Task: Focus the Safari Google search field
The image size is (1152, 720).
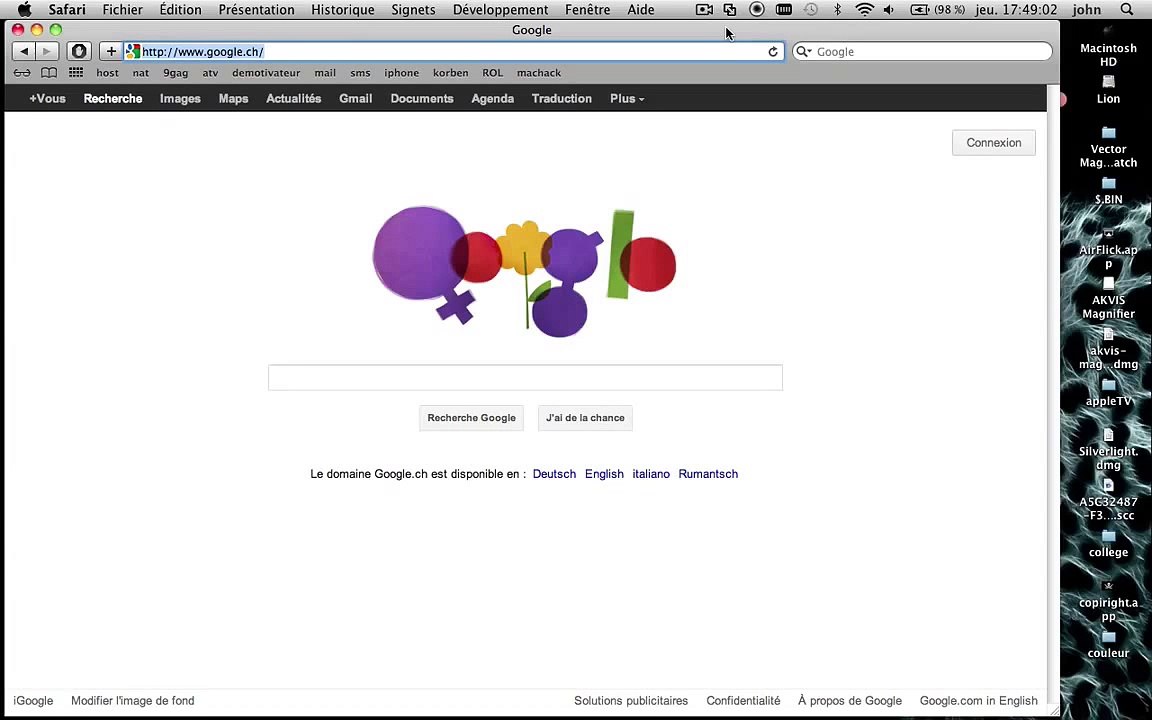Action: click(923, 51)
